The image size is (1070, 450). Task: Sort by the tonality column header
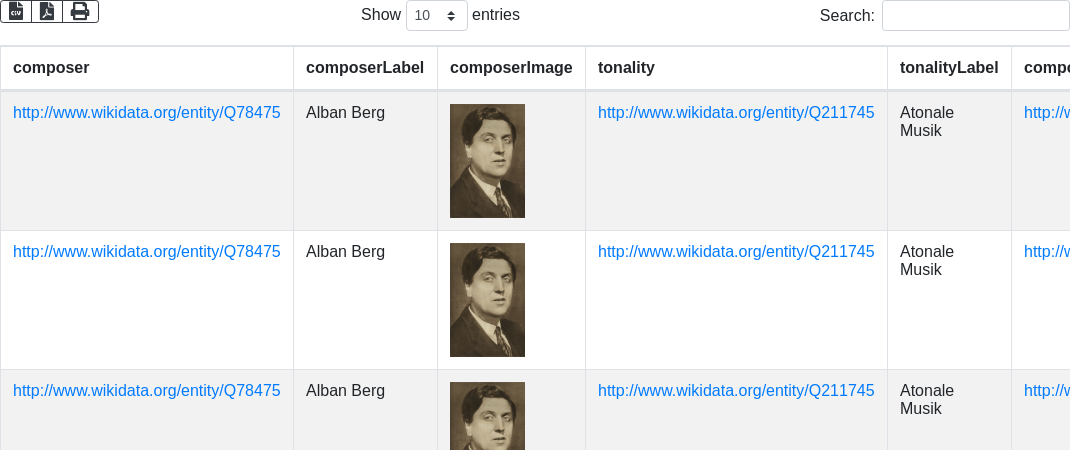[626, 68]
